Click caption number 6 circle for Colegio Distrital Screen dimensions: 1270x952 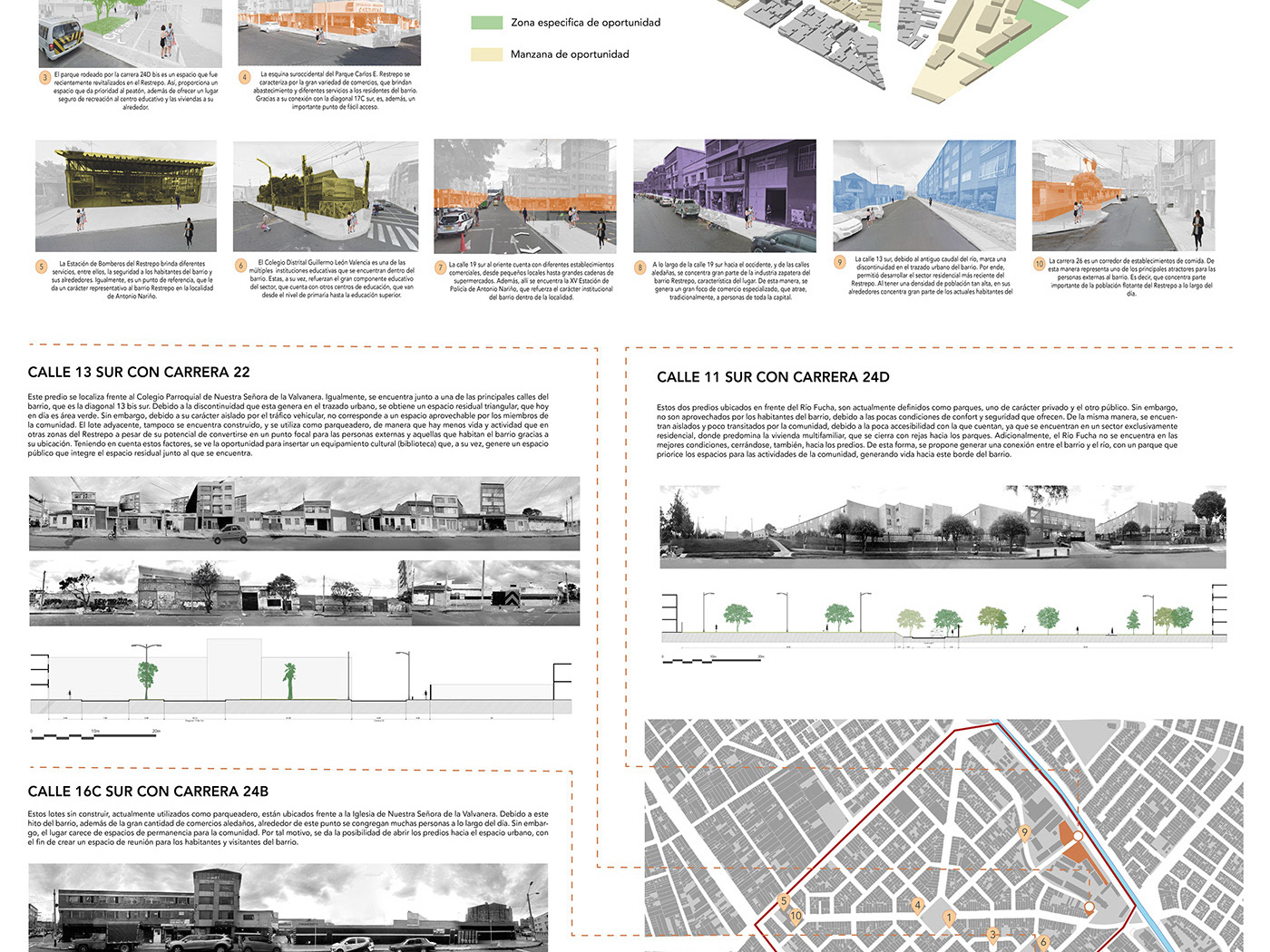click(x=240, y=266)
